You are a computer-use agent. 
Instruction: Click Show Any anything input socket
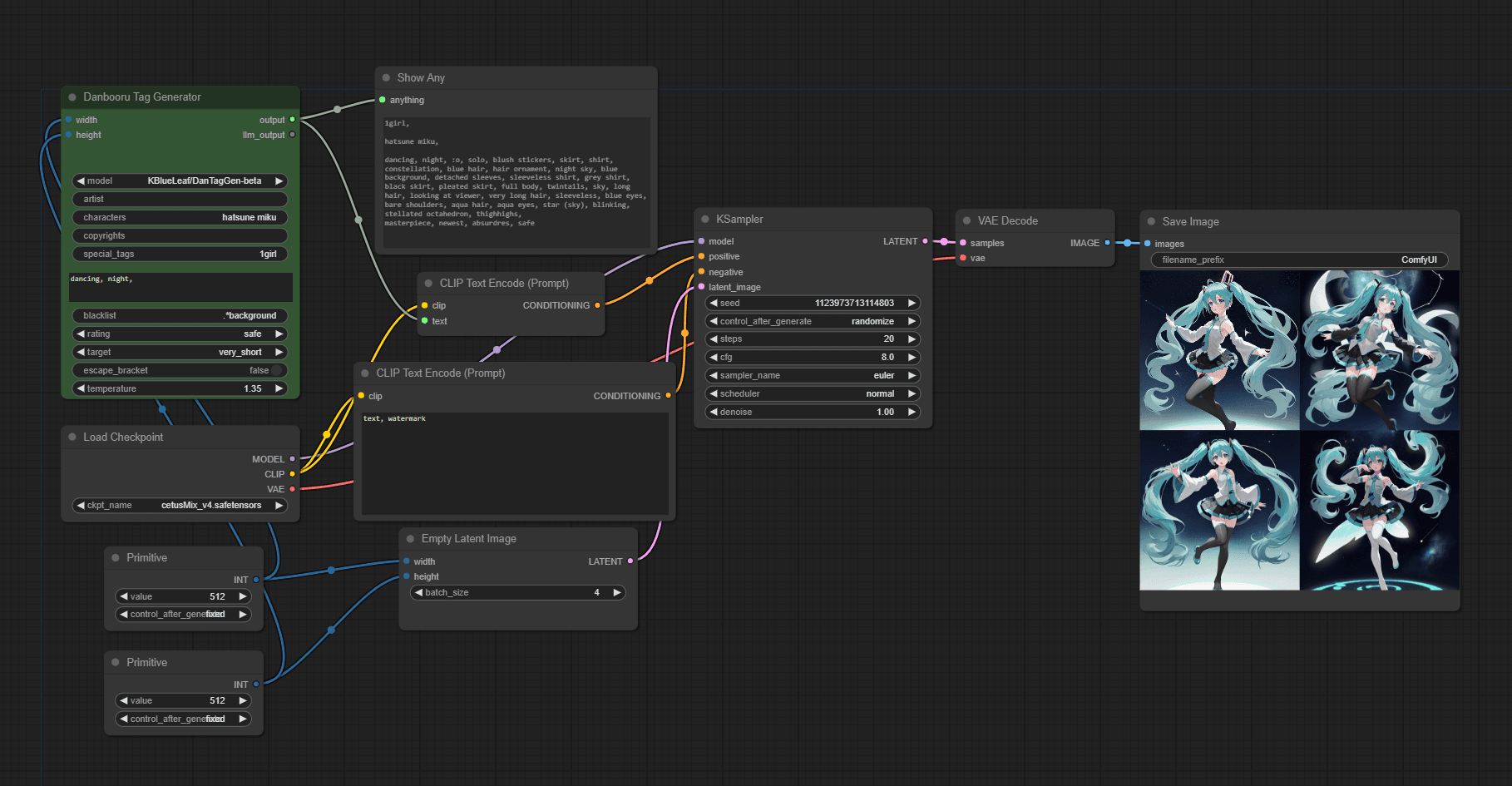click(383, 100)
